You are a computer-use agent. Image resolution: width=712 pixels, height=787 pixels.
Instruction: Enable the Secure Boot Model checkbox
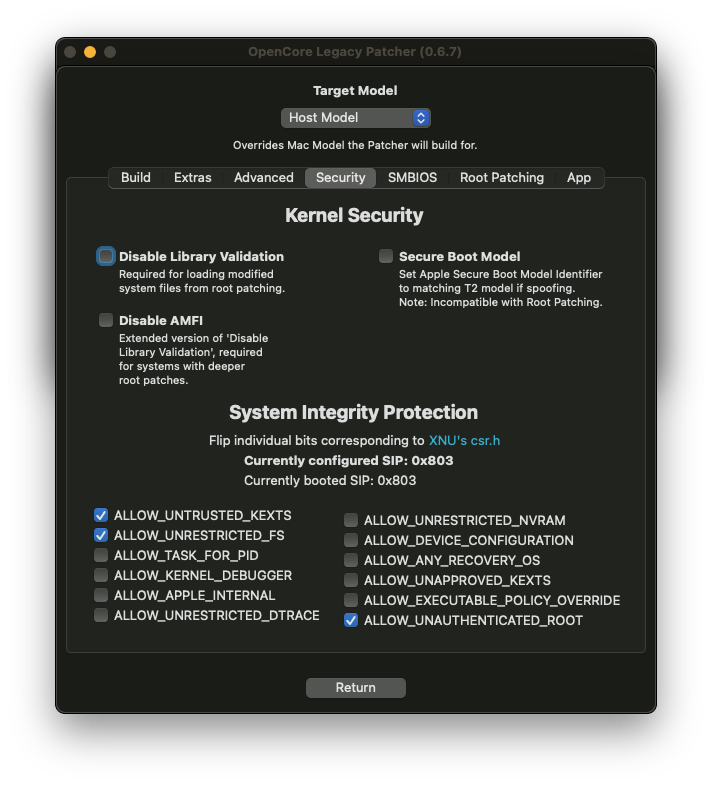click(x=386, y=256)
